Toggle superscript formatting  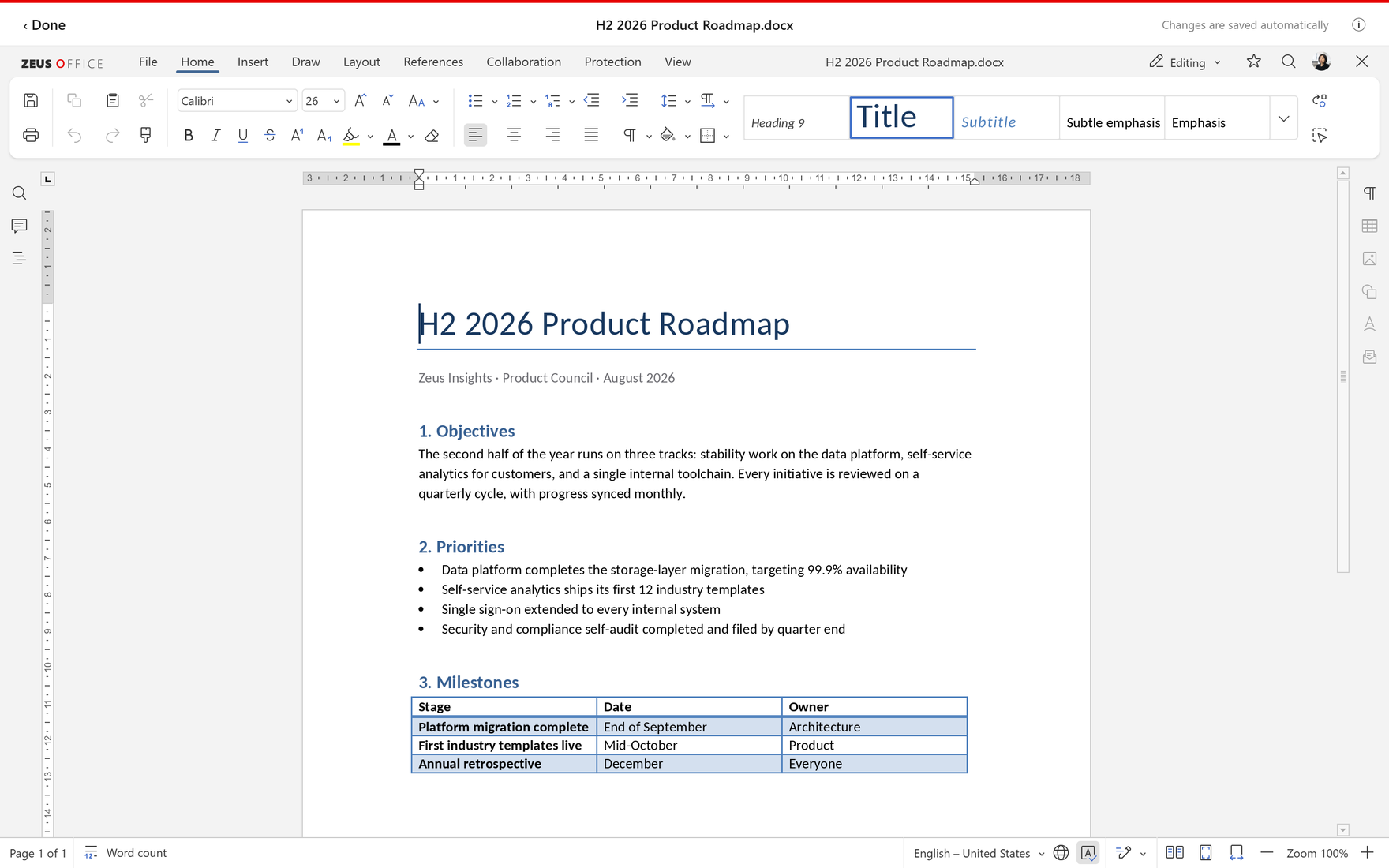click(297, 136)
